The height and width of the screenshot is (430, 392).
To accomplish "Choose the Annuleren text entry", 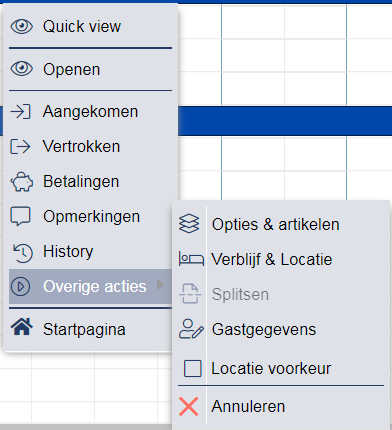I will tap(248, 406).
